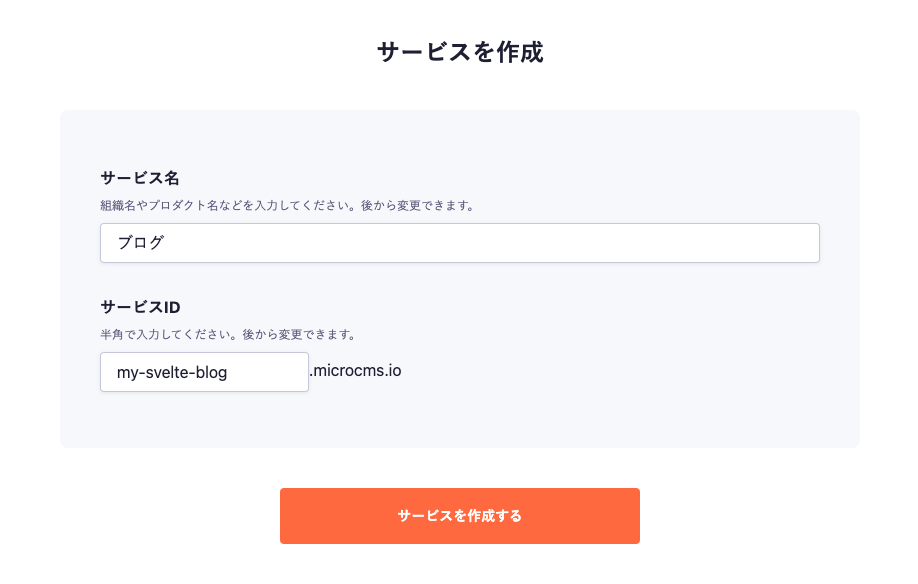Click the サービスを作成 page heading
The height and width of the screenshot is (584, 918).
(x=459, y=52)
